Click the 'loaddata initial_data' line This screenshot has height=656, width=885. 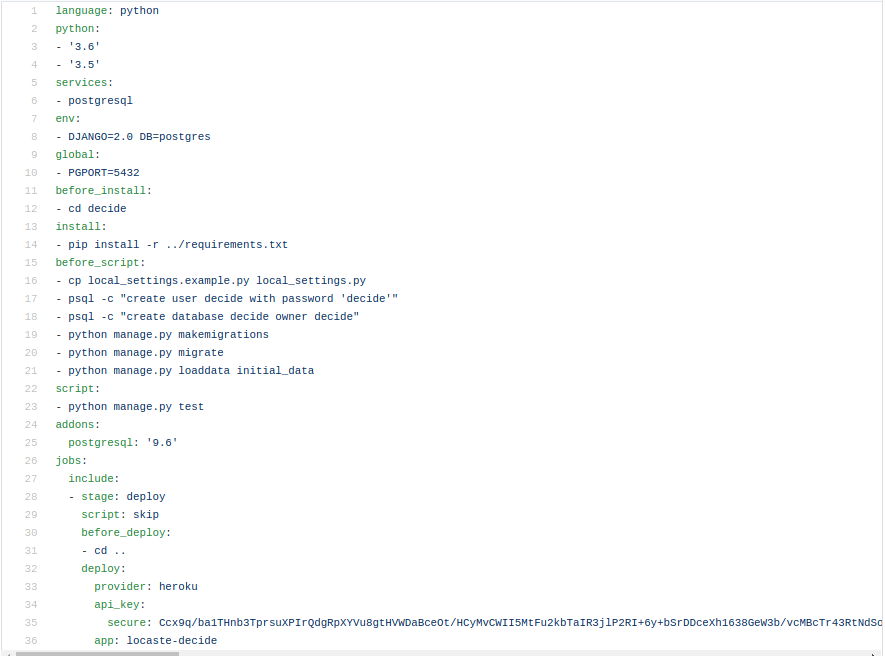[185, 371]
